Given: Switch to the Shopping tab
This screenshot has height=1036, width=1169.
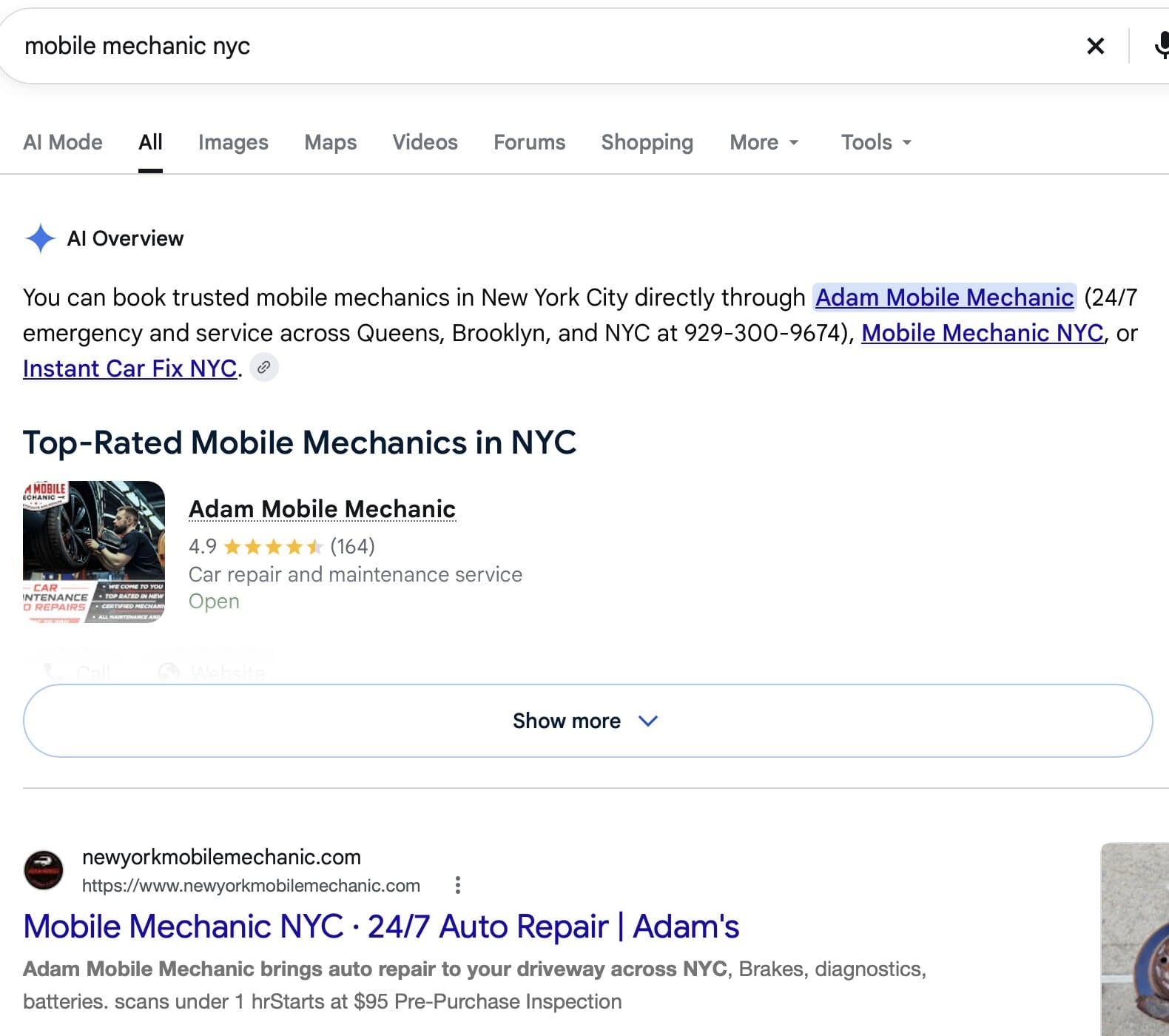Looking at the screenshot, I should coord(647,142).
